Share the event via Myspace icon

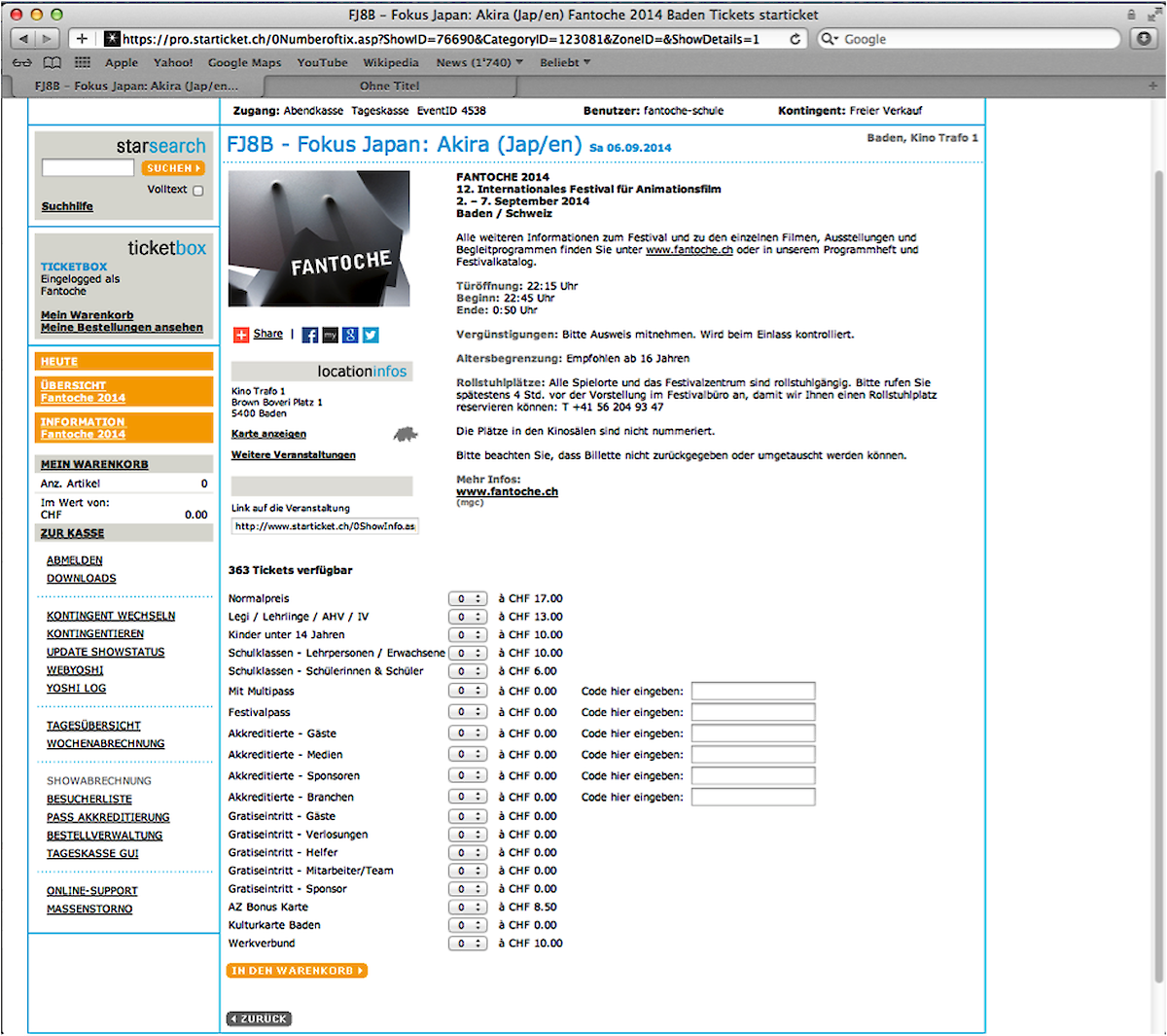pos(331,335)
